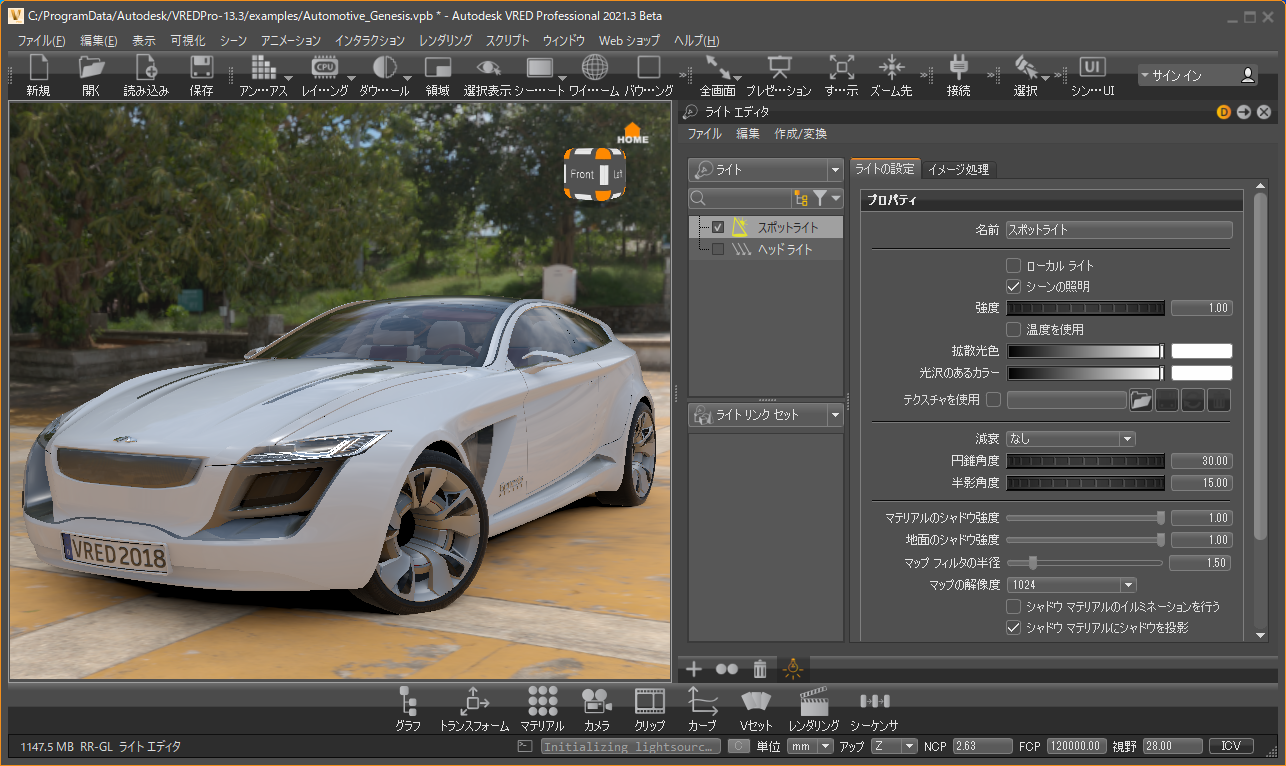Click the plus icon to add light
The image size is (1286, 766).
click(x=694, y=669)
